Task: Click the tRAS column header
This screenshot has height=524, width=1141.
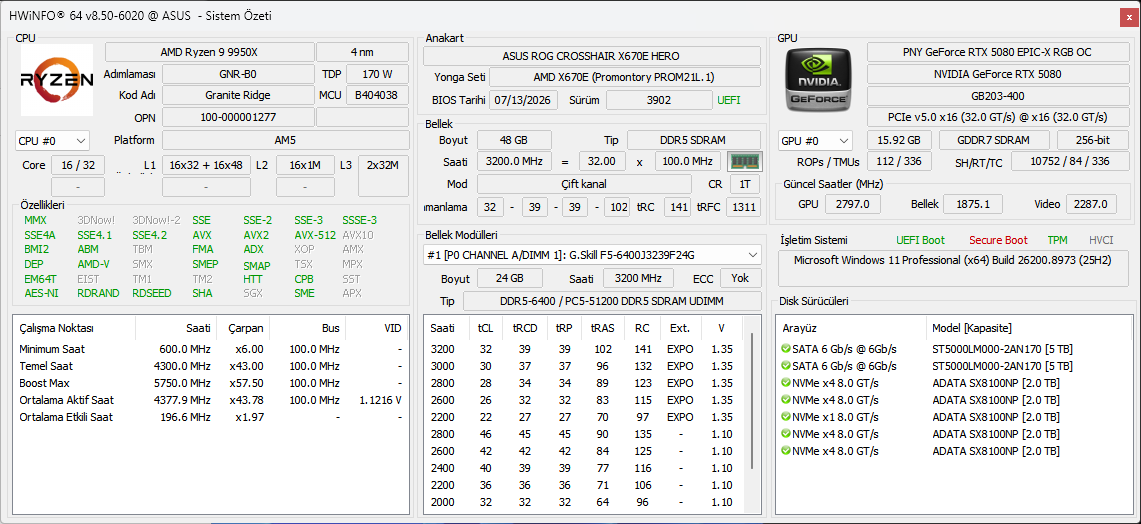Action: pyautogui.click(x=603, y=328)
